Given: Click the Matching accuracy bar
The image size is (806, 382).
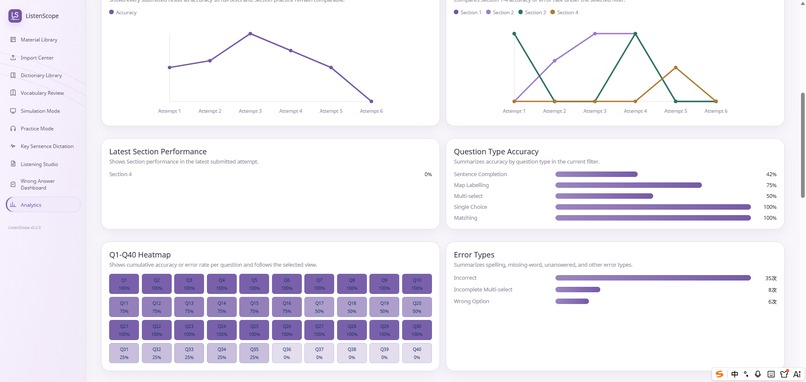Looking at the screenshot, I should 653,218.
